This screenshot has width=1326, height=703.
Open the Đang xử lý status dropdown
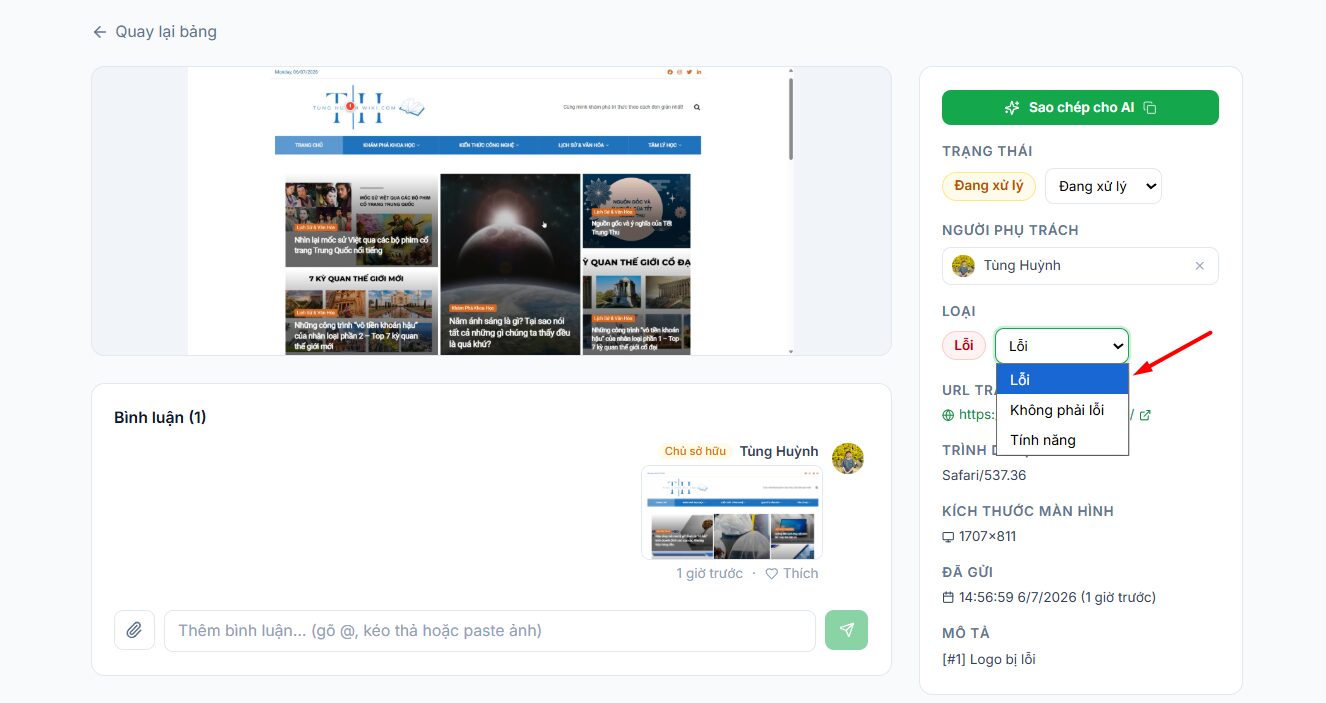1103,186
